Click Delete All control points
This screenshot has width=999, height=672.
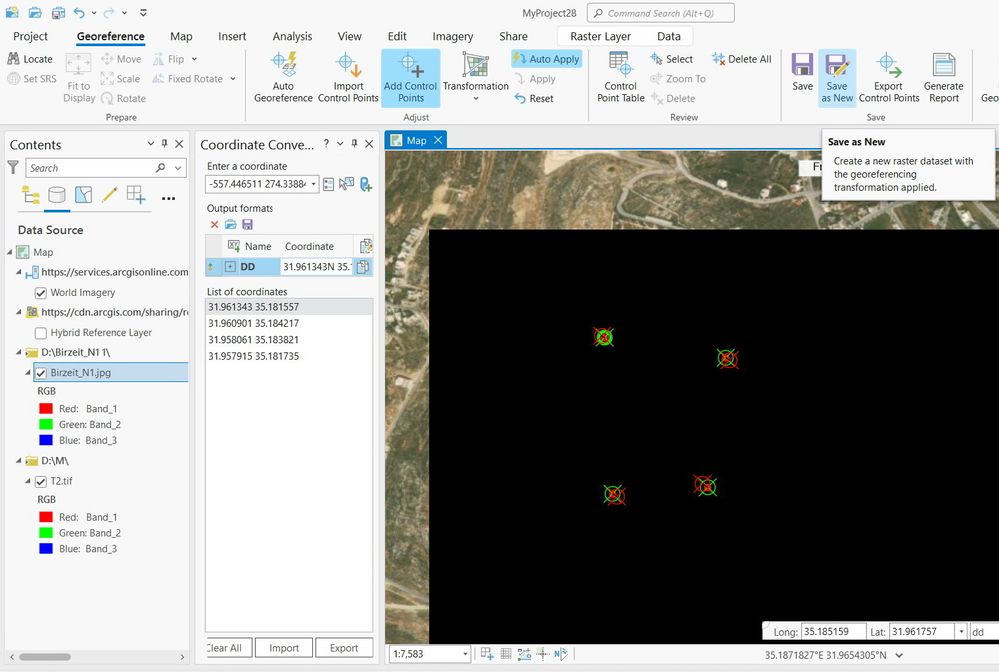tap(742, 59)
